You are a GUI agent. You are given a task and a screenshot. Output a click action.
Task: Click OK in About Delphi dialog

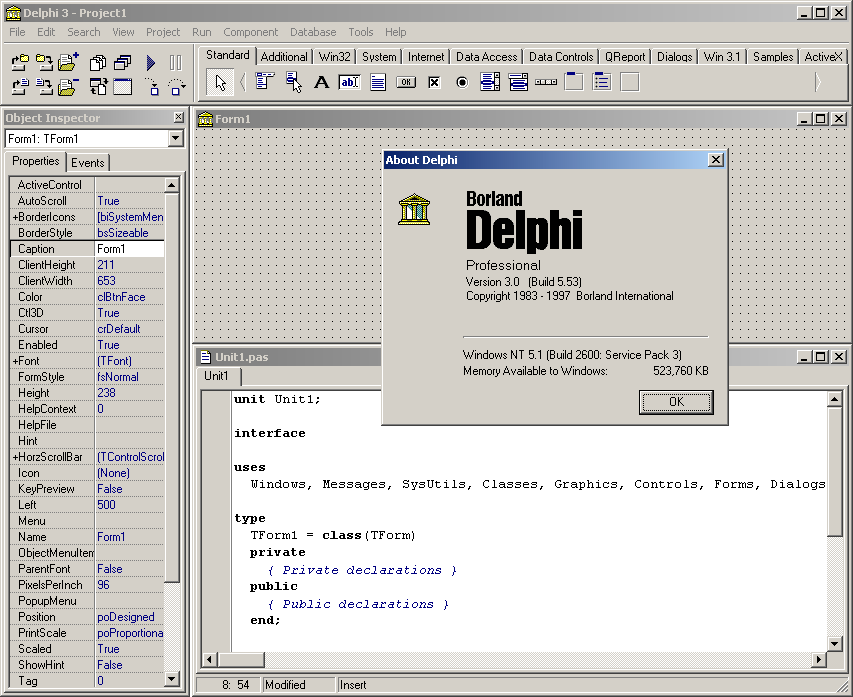pos(676,402)
